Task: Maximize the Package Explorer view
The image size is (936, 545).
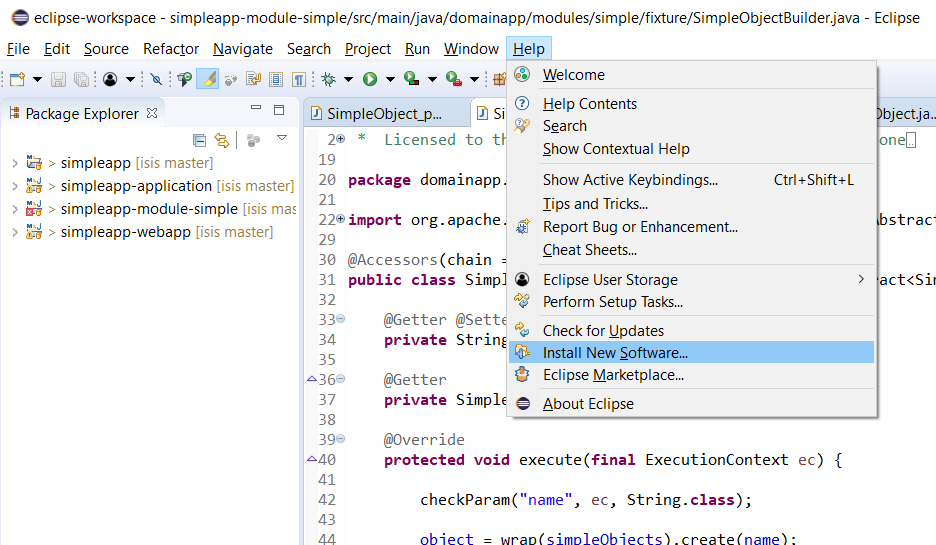Action: tap(280, 110)
